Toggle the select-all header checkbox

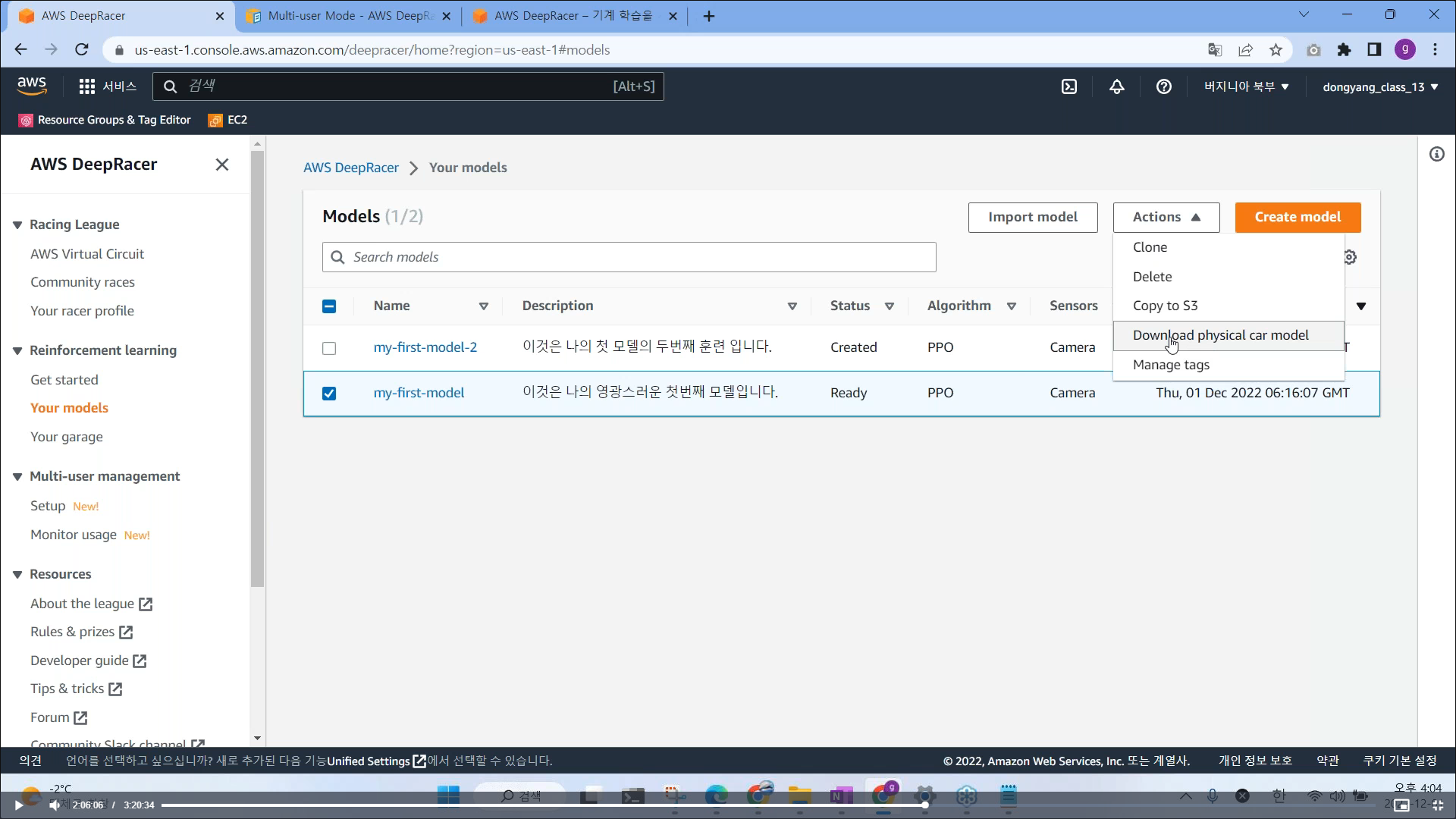tap(329, 306)
